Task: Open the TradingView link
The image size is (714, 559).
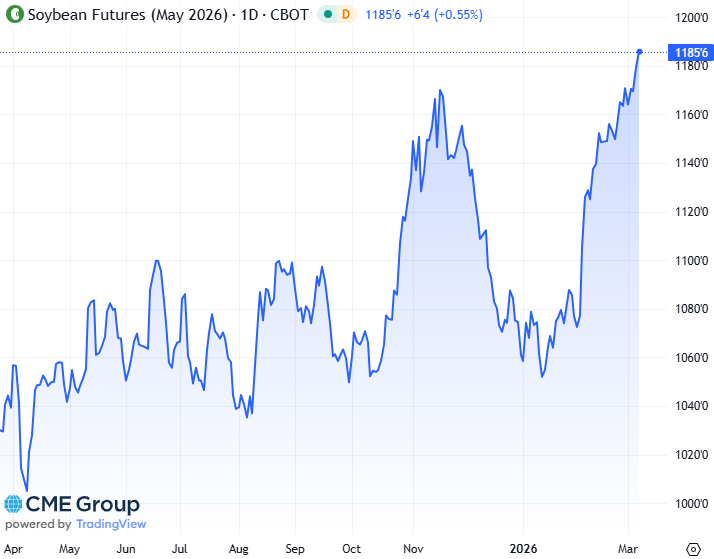Action: tap(111, 524)
